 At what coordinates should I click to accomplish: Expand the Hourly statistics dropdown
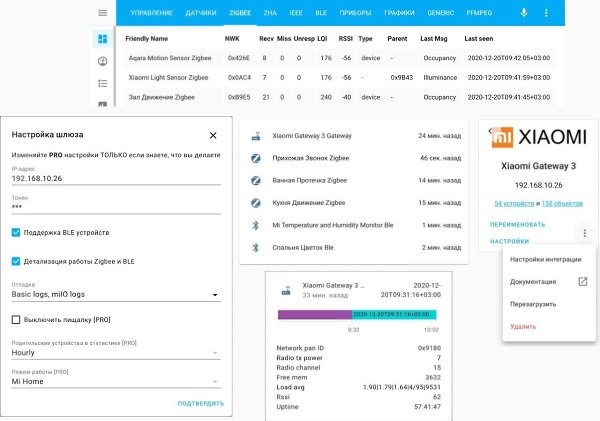point(116,352)
